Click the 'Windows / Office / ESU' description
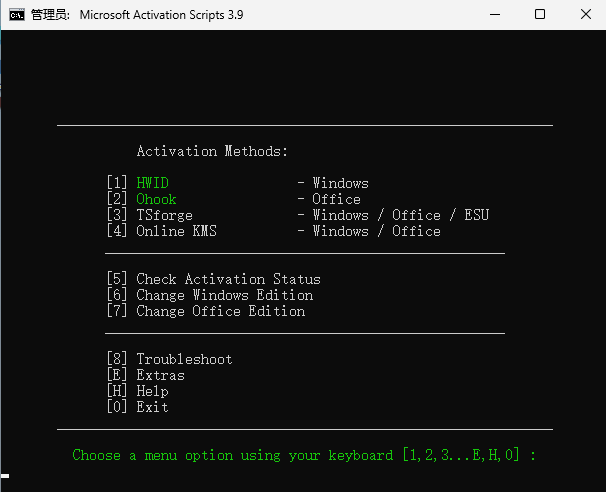 pyautogui.click(x=400, y=215)
